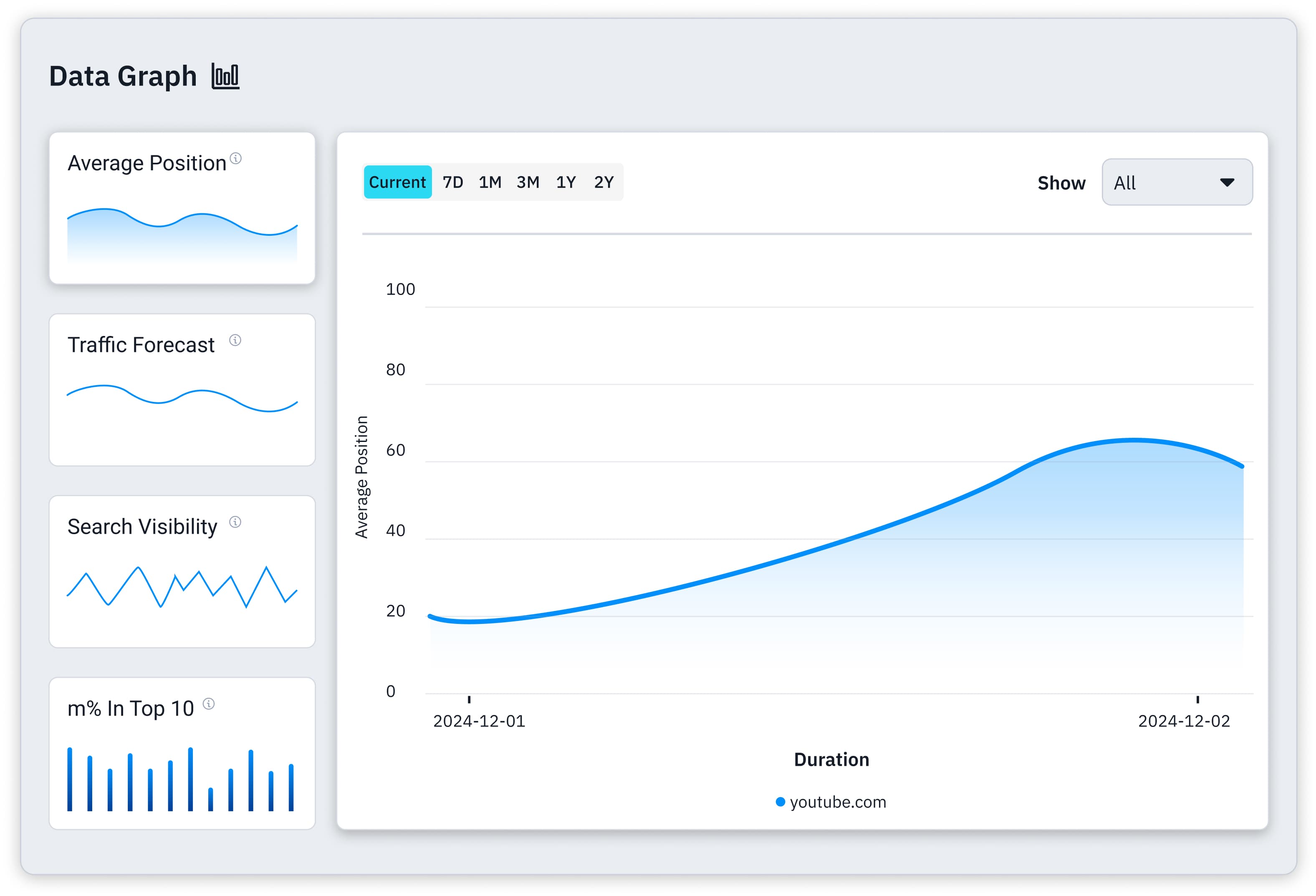This screenshot has height=896, width=1316.
Task: Click the info icon next to Average Position
Action: click(236, 159)
